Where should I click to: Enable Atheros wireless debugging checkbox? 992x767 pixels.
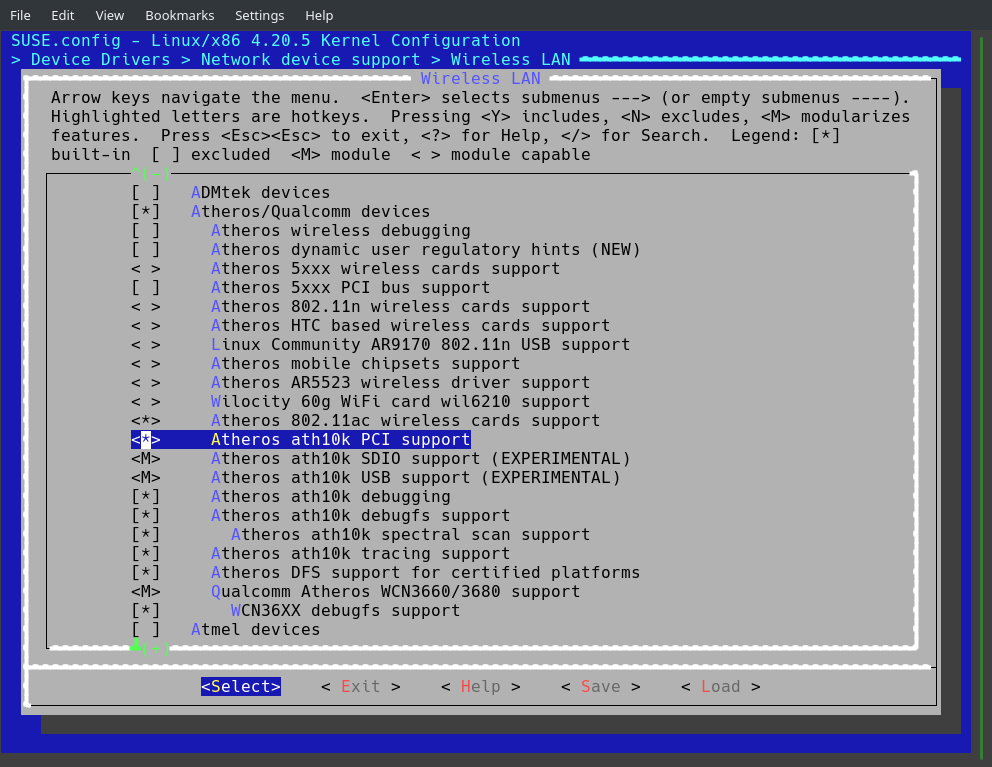tap(146, 230)
